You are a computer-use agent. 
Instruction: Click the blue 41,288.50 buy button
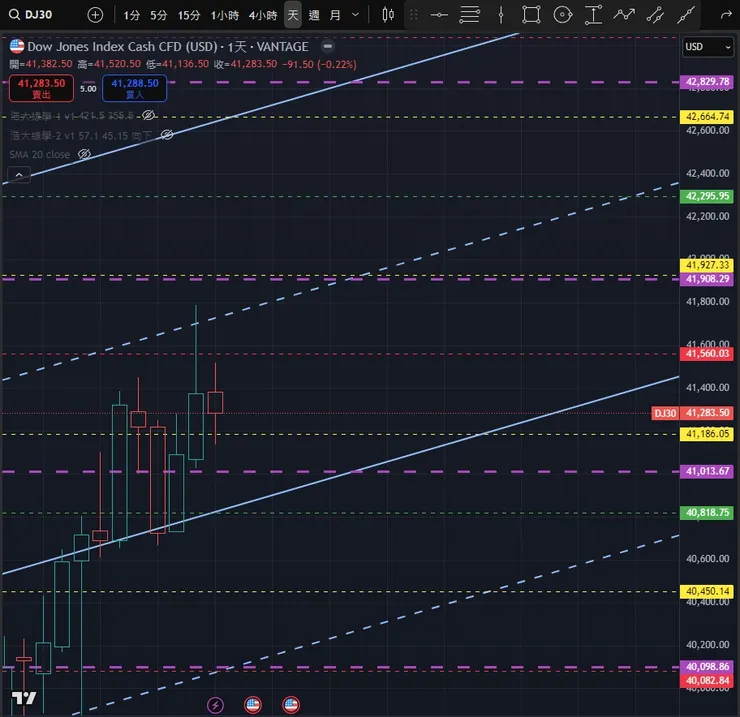point(135,88)
